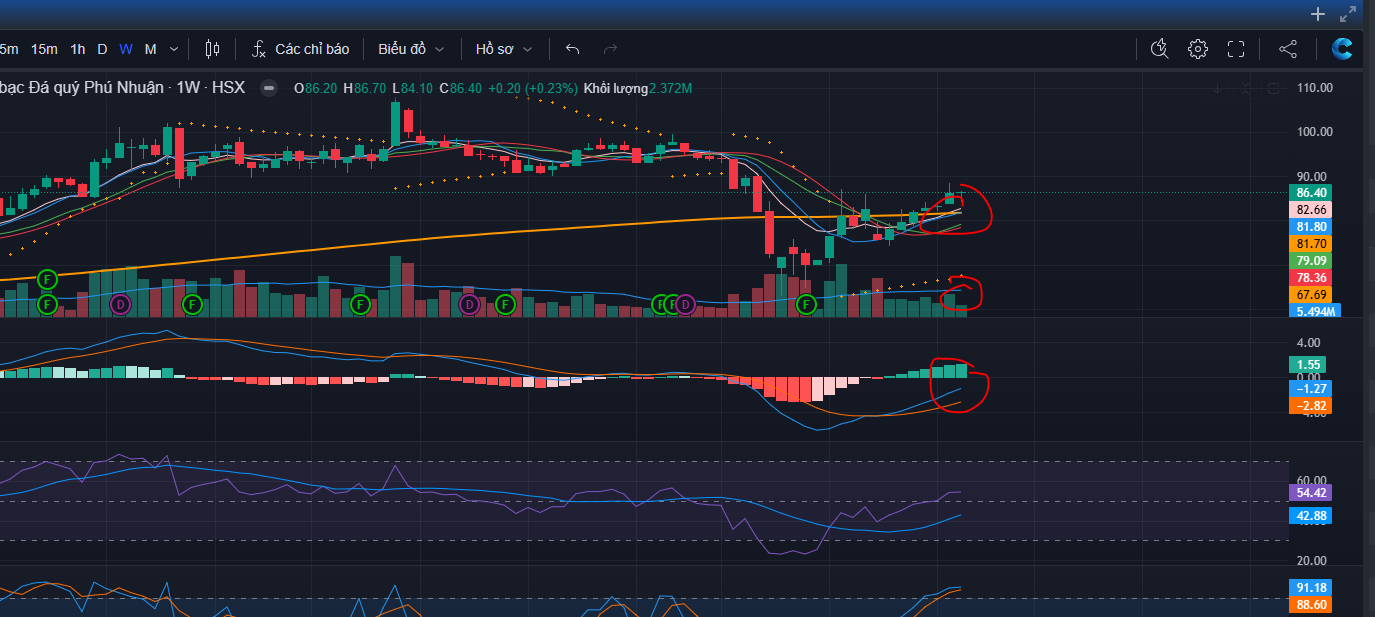Click the Phú Nhuận · 1W · HSX symbol title

pyautogui.click(x=122, y=88)
